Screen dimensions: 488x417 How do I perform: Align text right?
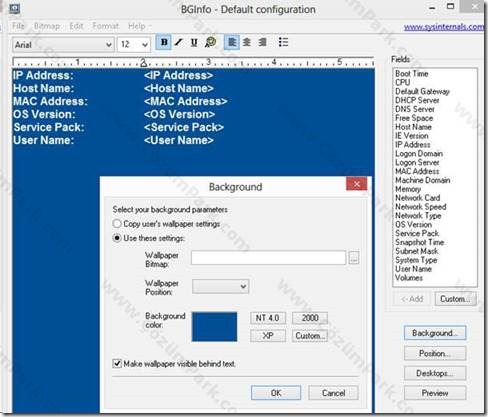tap(262, 42)
